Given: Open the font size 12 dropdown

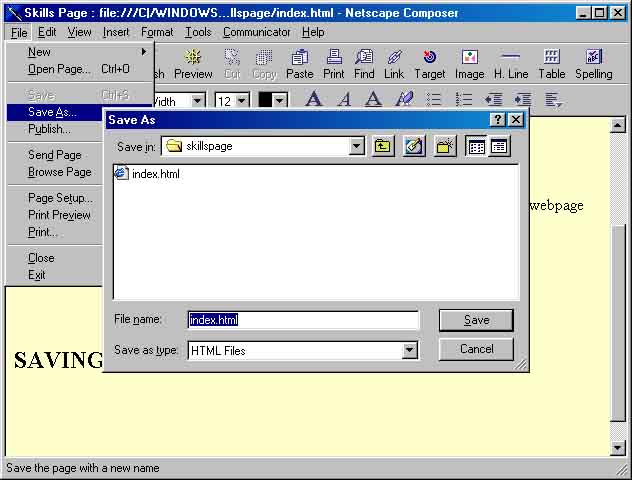Looking at the screenshot, I should pos(242,100).
